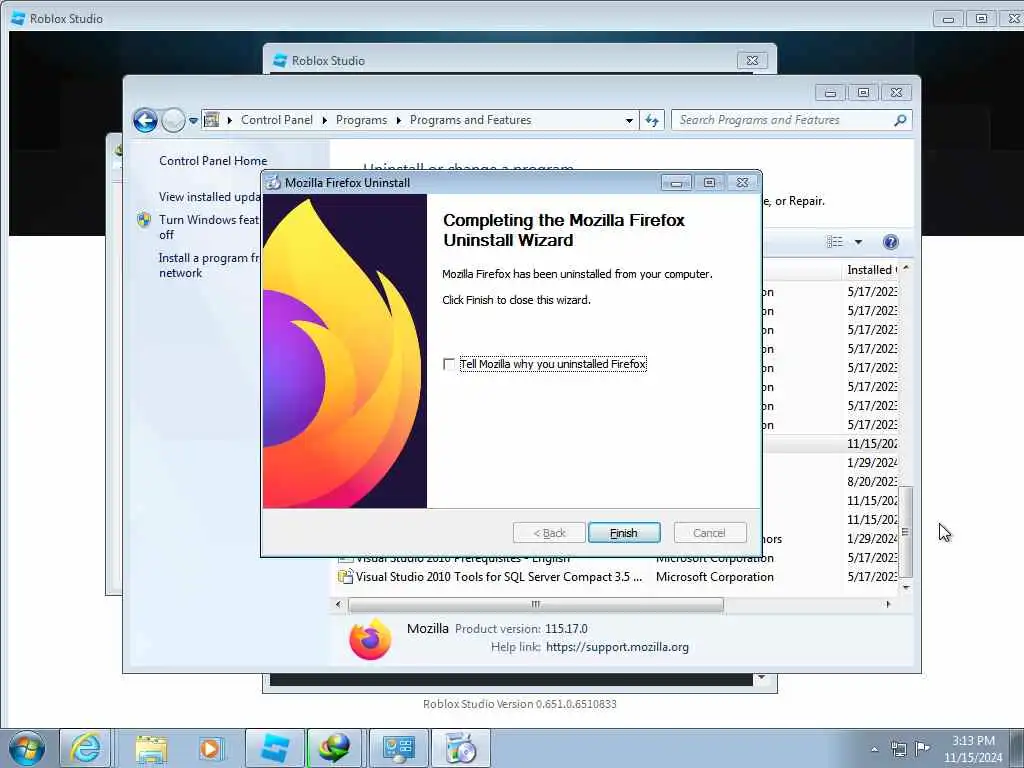1024x768 pixels.
Task: Click the horizontal scrollbar thumb in program list
Action: 536,605
